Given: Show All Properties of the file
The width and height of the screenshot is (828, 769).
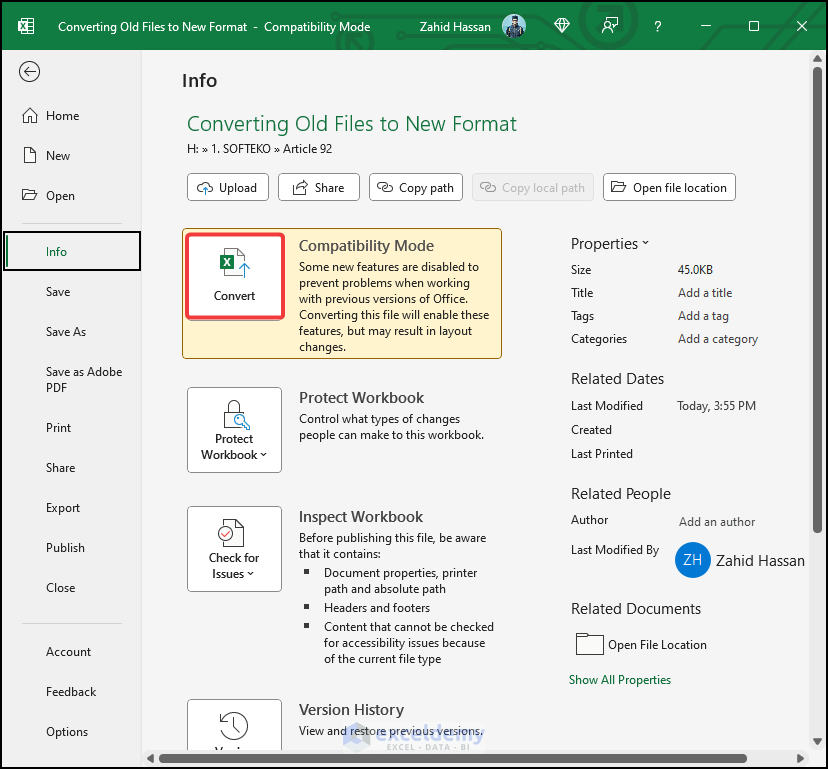Looking at the screenshot, I should [x=620, y=679].
